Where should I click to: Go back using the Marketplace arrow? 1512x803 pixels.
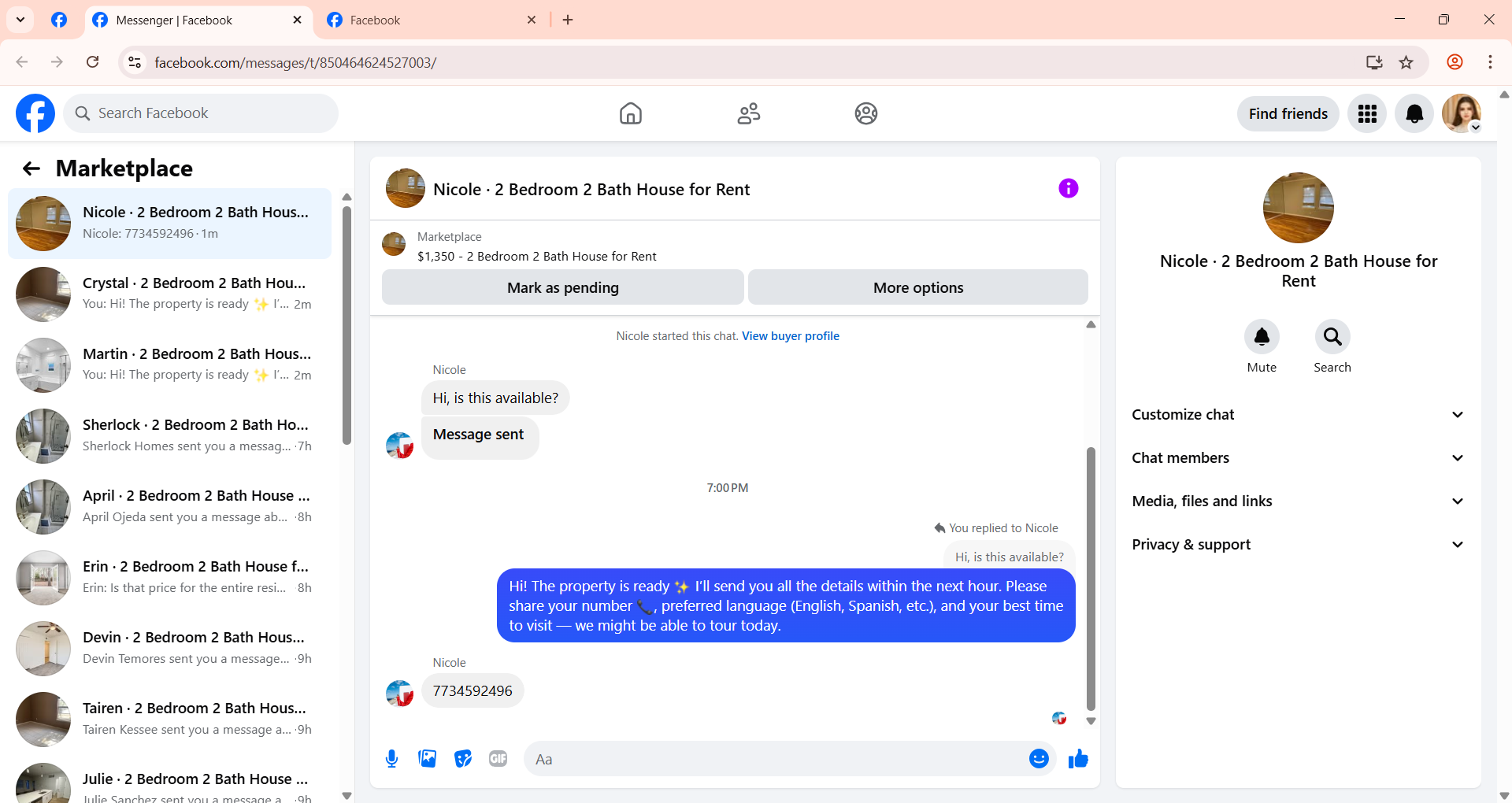click(31, 168)
